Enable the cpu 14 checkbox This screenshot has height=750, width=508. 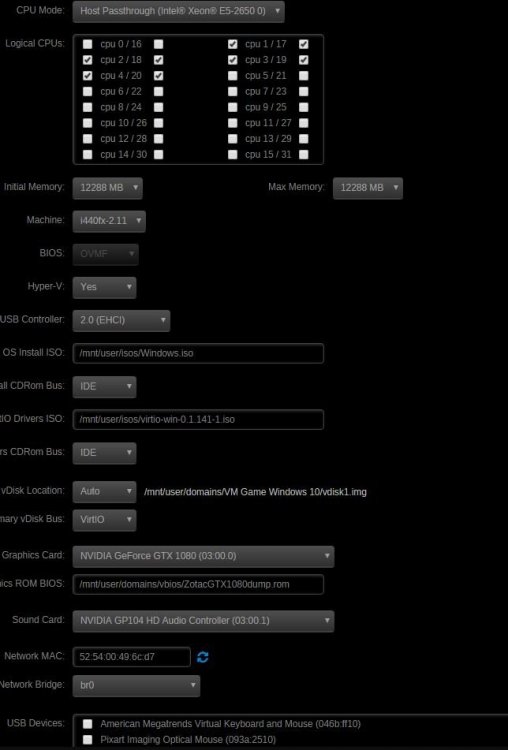(x=87, y=154)
